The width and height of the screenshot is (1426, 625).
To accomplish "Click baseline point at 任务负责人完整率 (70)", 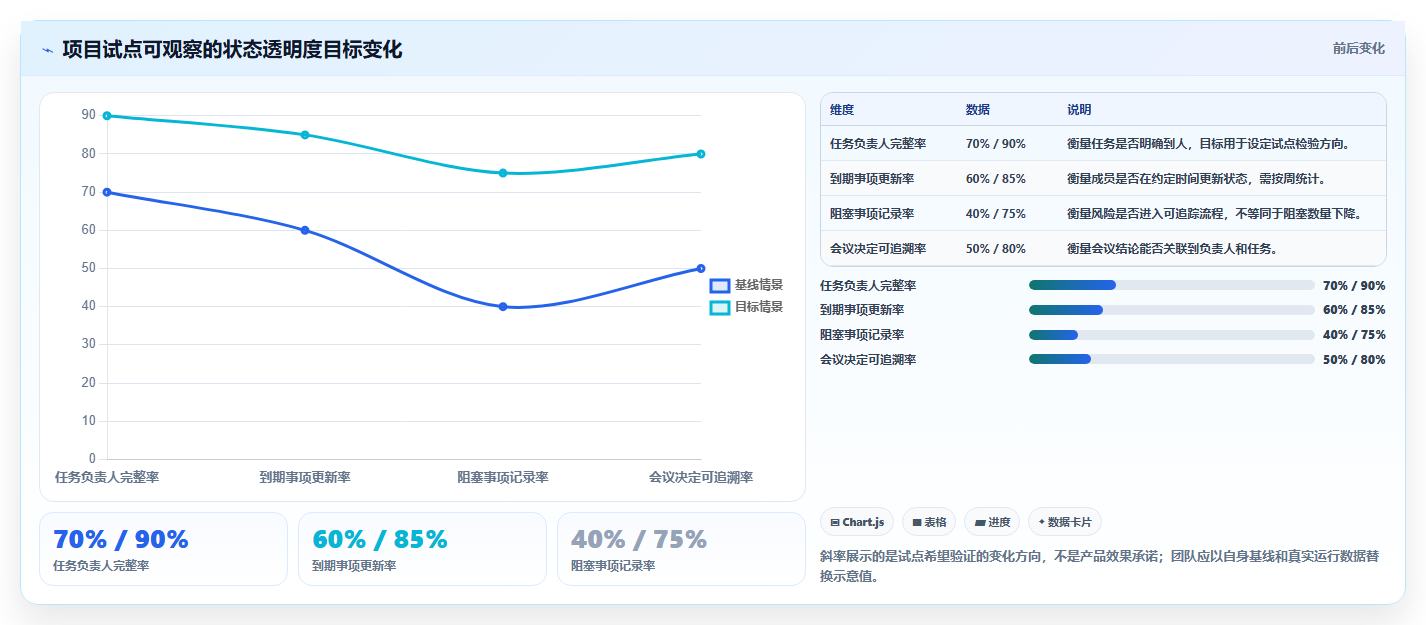I will pyautogui.click(x=107, y=192).
